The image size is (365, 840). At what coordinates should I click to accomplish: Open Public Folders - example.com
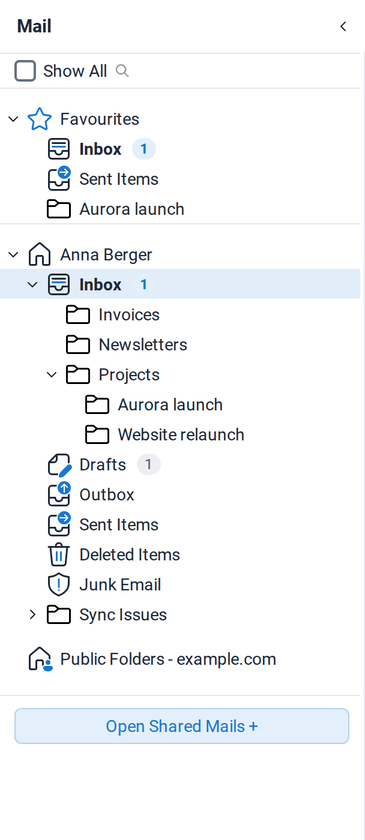(x=168, y=659)
